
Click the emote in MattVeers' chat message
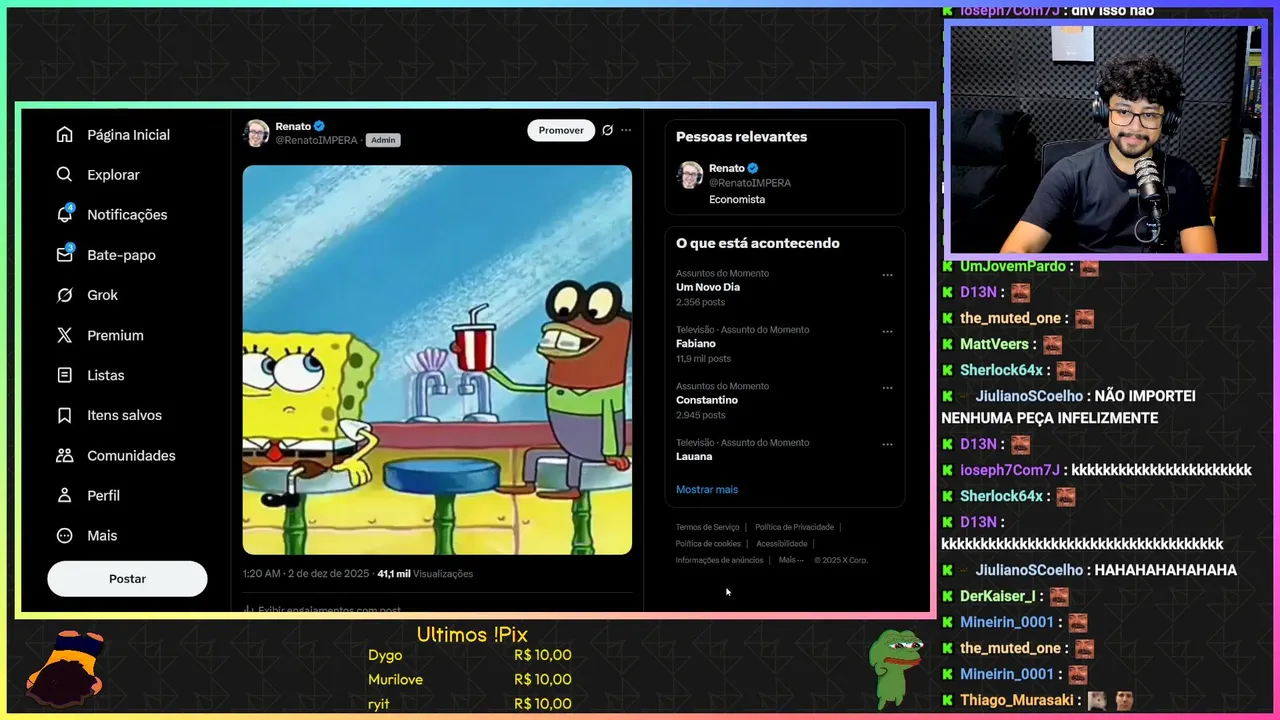click(1052, 345)
